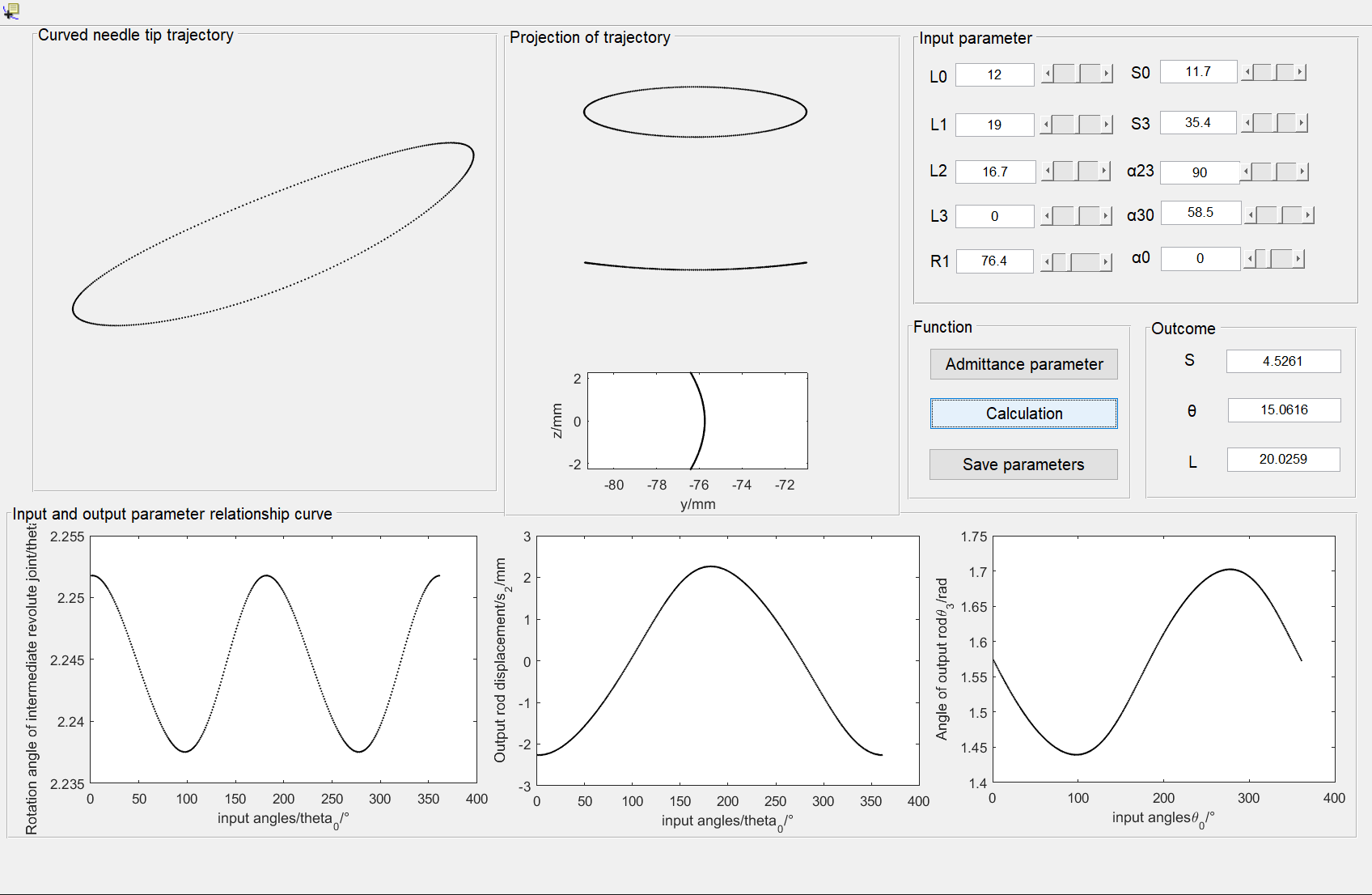Click the Outcome θ value field
The image size is (1372, 895).
click(x=1284, y=410)
